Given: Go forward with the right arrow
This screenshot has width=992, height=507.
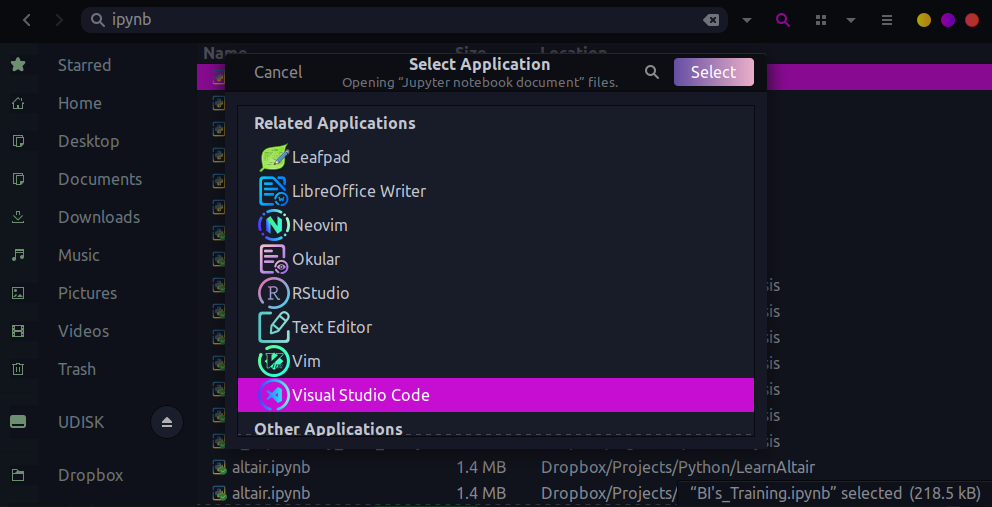Looking at the screenshot, I should [59, 20].
